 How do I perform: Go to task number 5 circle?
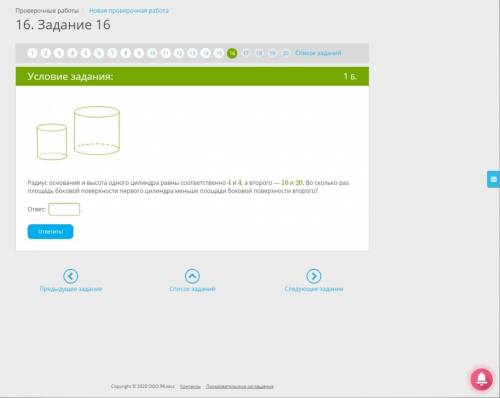(86, 53)
